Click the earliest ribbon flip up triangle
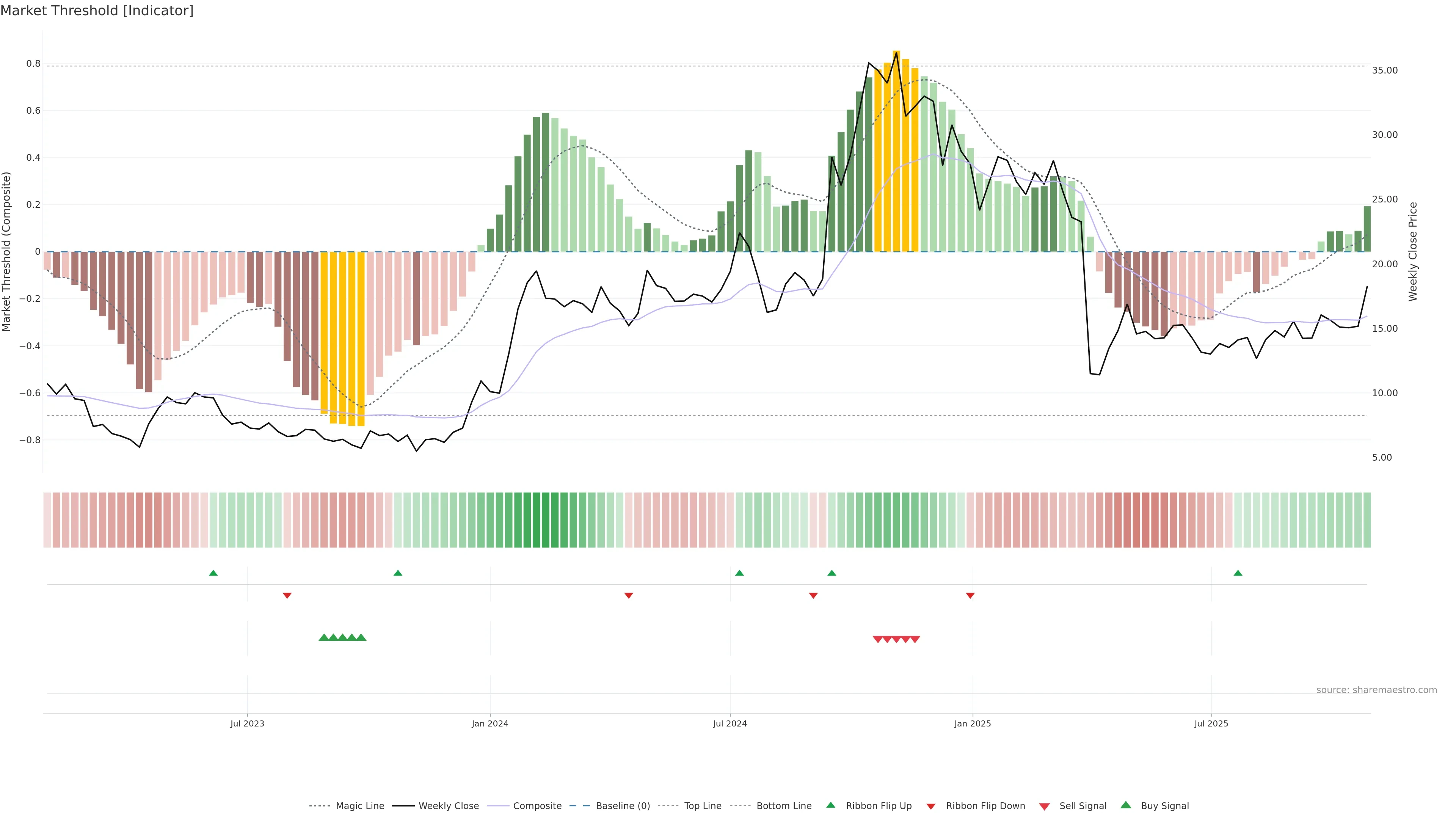 213,573
